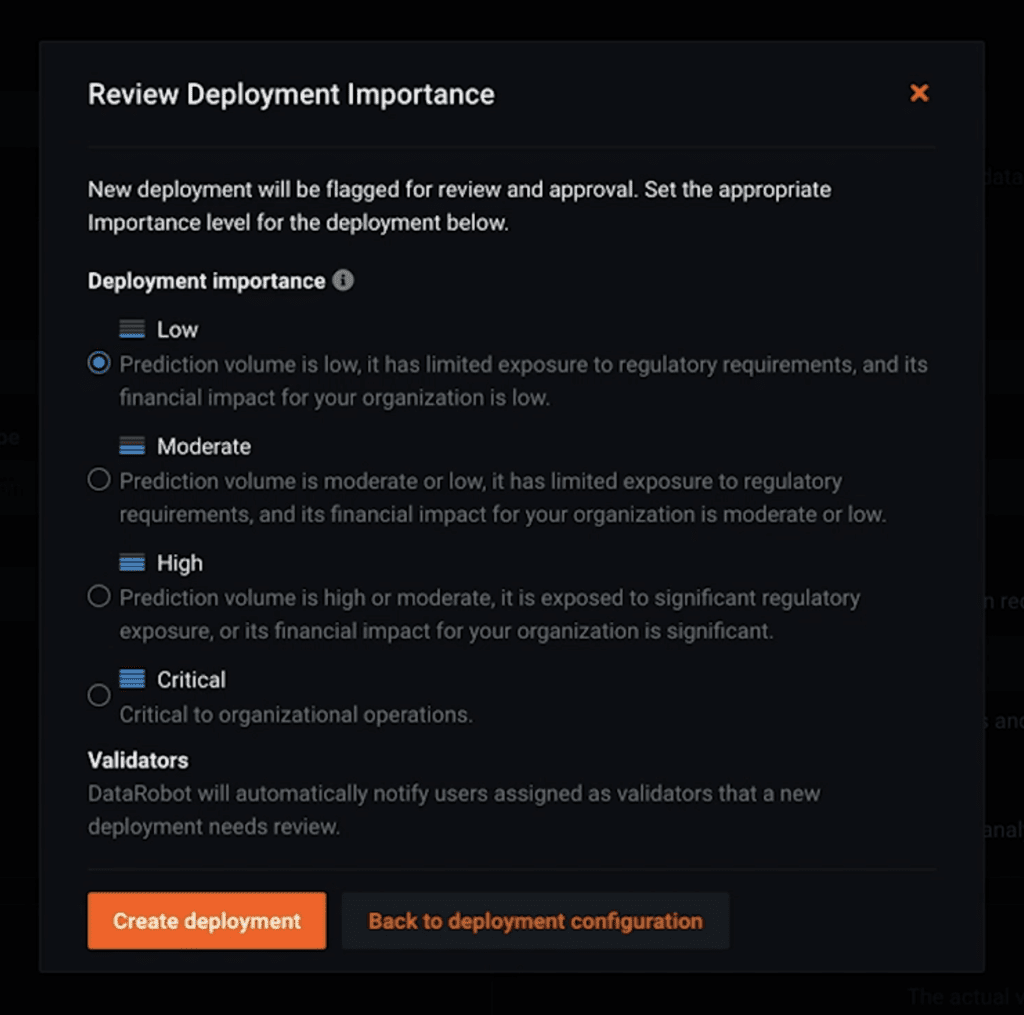Select the Moderate importance radio button
Viewport: 1024px width, 1015px height.
pyautogui.click(x=99, y=479)
